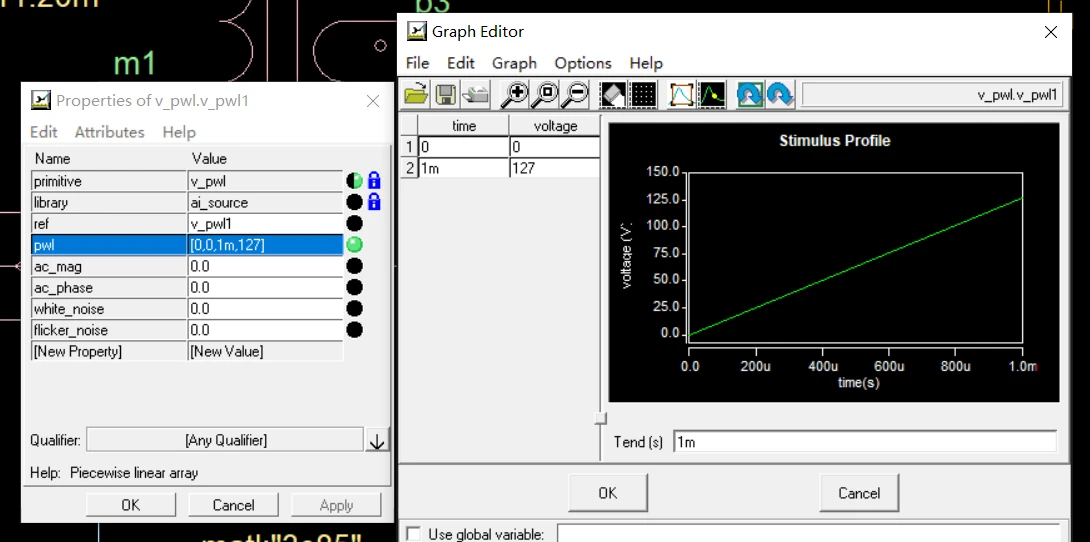The width and height of the screenshot is (1090, 542).
Task: Click the voltage column header
Action: coord(554,126)
